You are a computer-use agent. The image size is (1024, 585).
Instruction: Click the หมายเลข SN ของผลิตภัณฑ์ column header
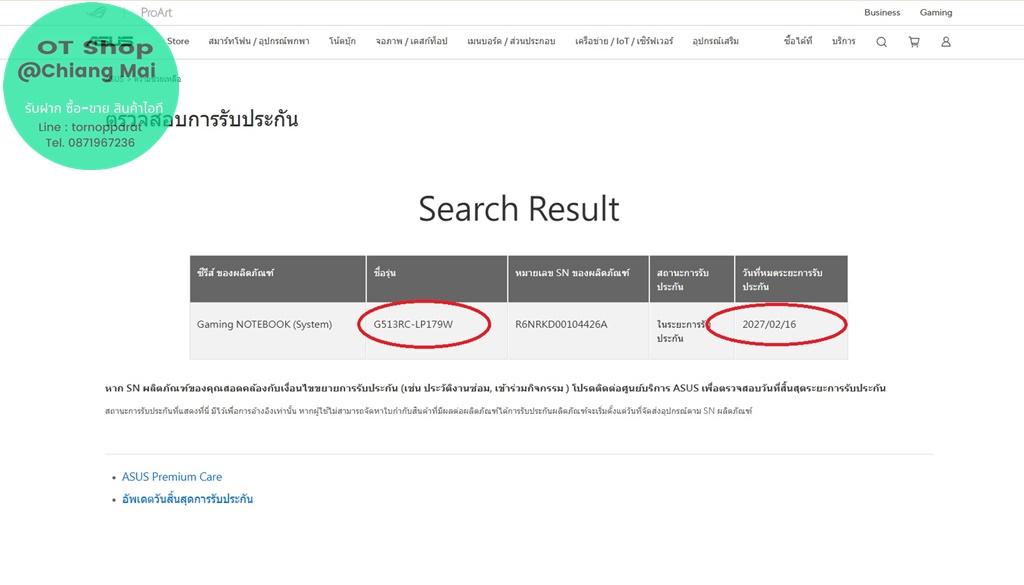578,279
